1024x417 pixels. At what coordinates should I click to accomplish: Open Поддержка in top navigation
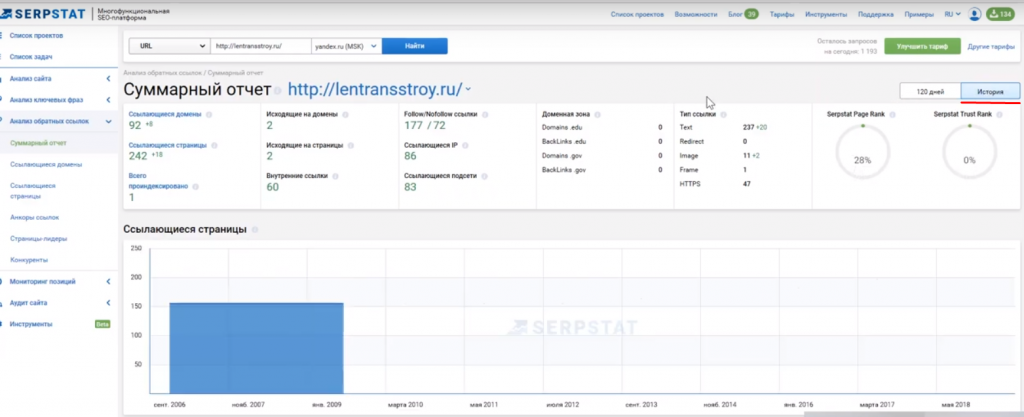[x=876, y=14]
